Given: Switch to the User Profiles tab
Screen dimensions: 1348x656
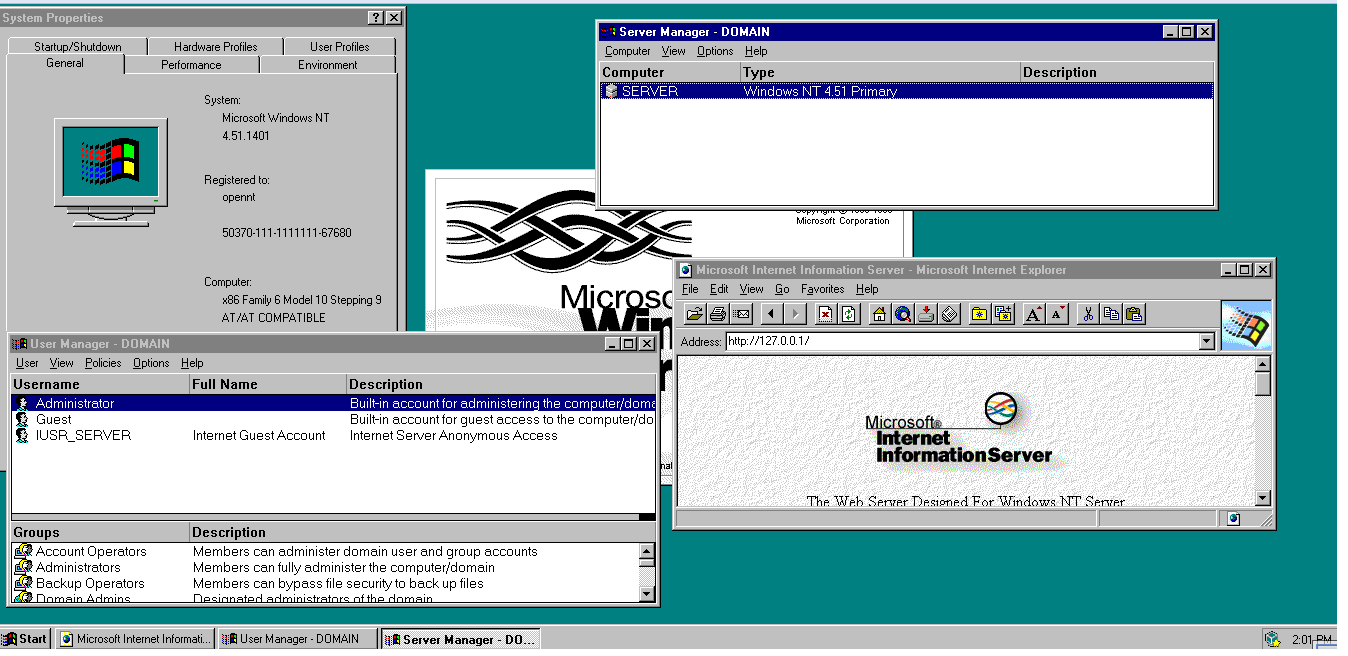Looking at the screenshot, I should 340,47.
